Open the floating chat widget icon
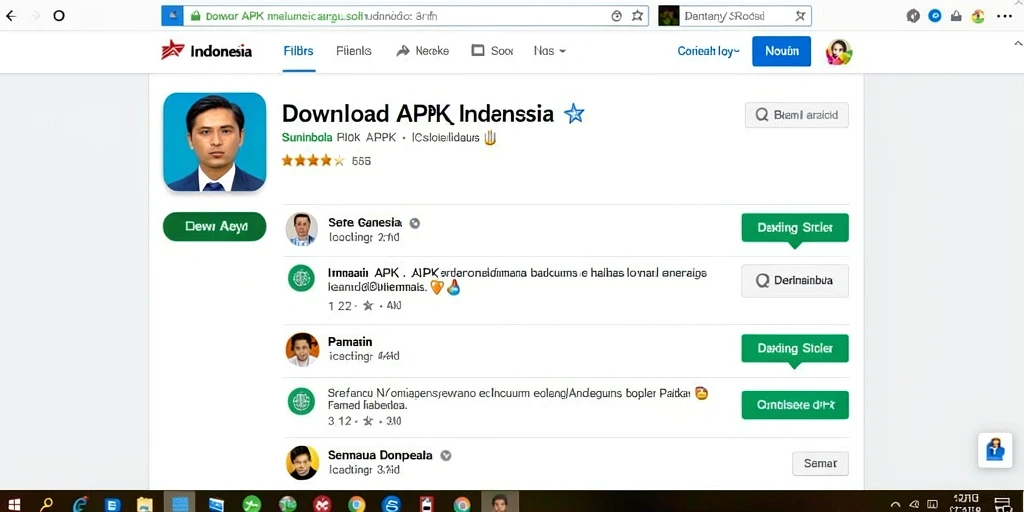The image size is (1024, 512). tap(995, 450)
